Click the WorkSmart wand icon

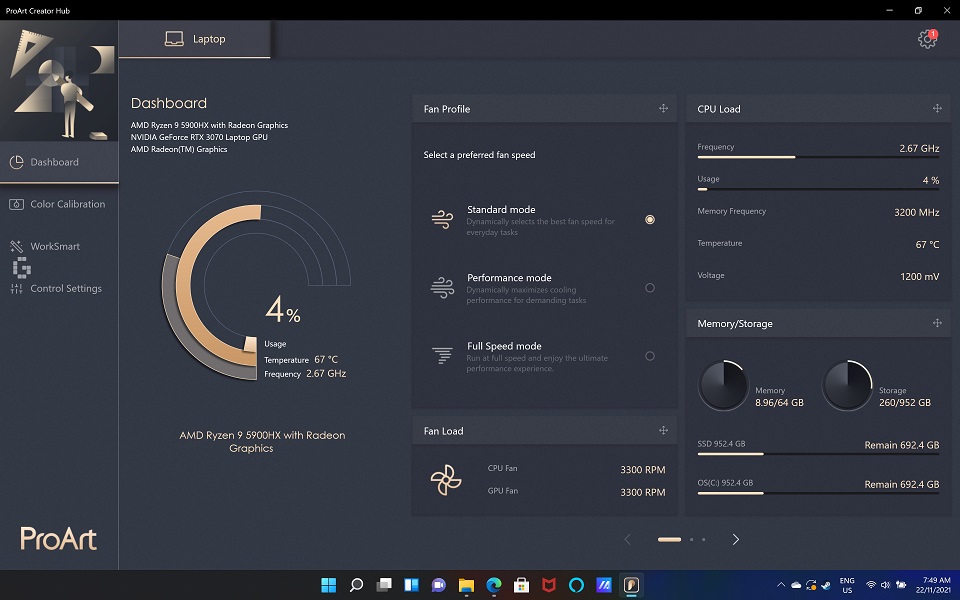pos(17,246)
